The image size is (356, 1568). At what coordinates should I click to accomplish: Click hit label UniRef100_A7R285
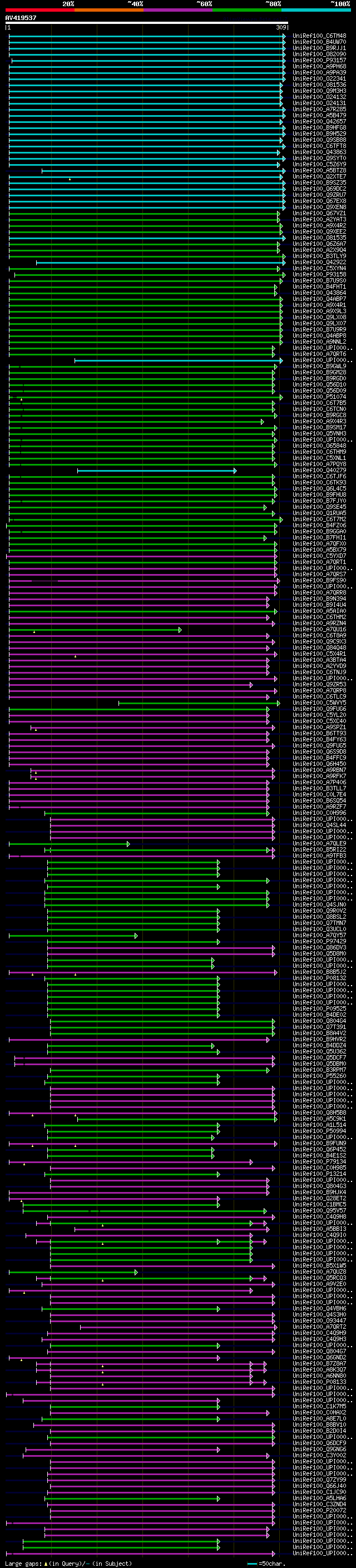tap(319, 109)
